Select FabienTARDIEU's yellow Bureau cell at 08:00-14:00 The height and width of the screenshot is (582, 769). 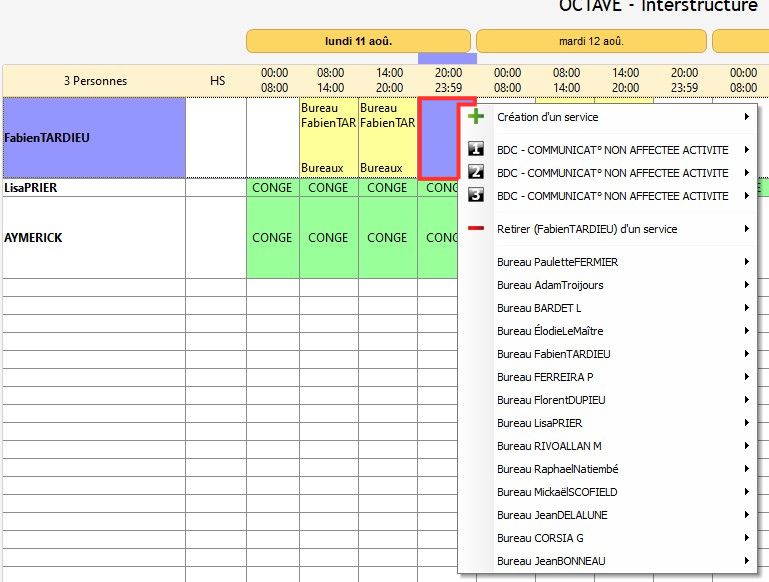[x=328, y=138]
